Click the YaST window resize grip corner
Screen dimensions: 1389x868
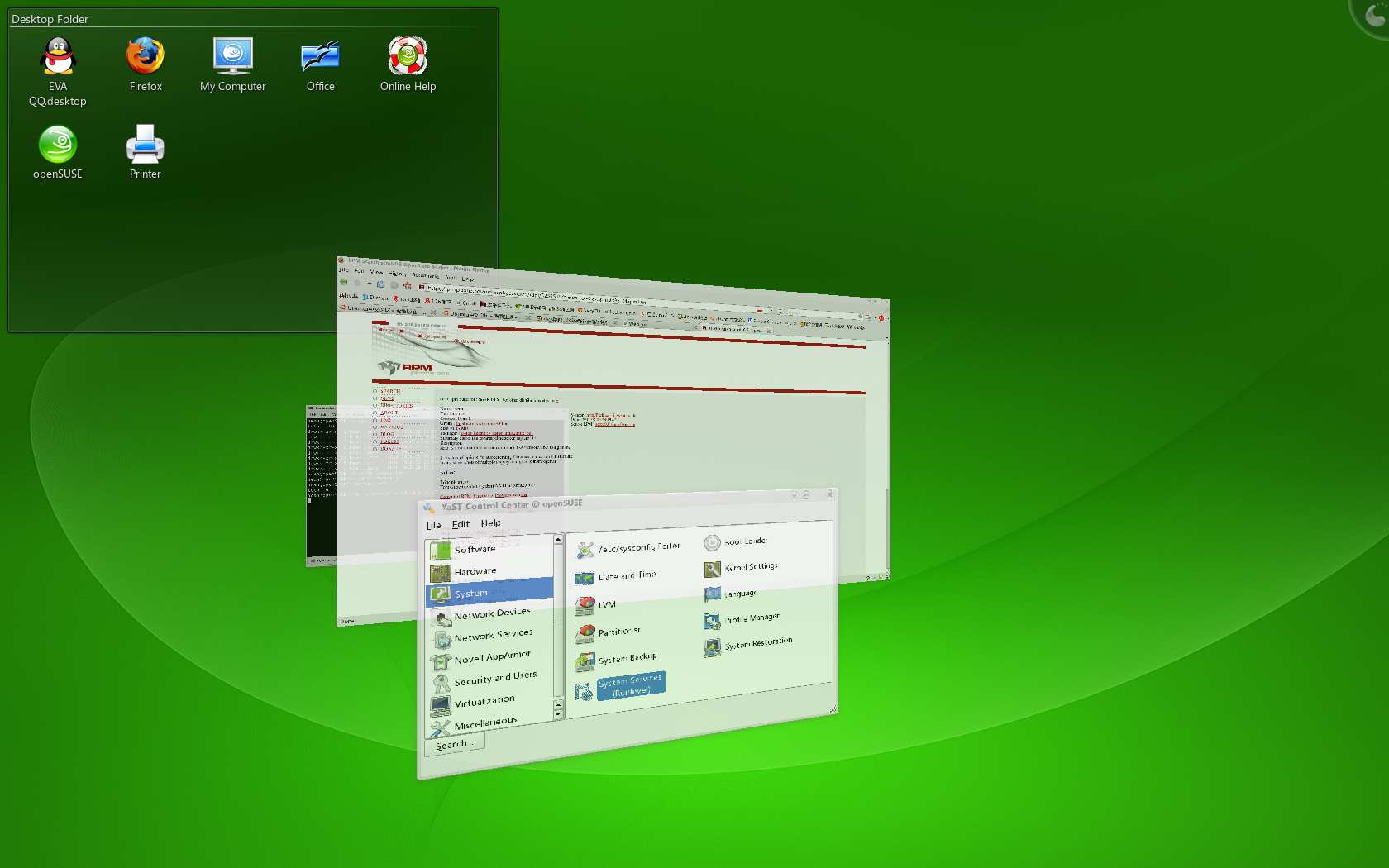click(x=833, y=709)
